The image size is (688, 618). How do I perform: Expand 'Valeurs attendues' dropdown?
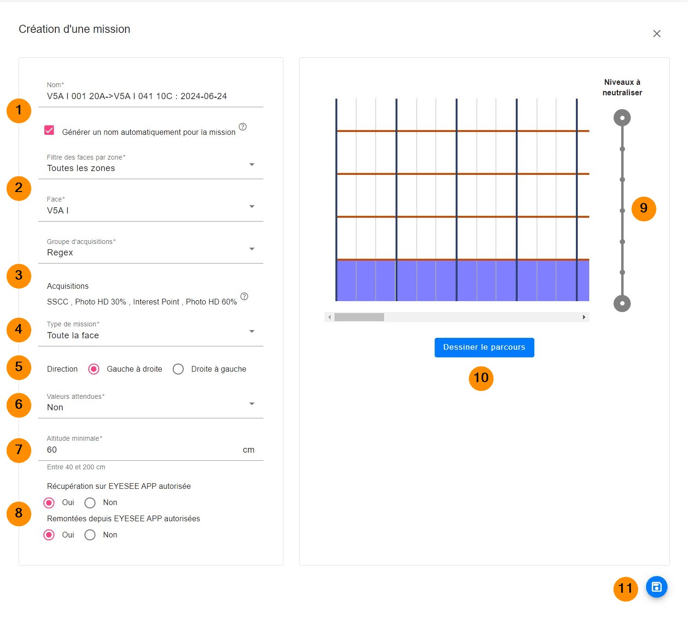point(150,407)
